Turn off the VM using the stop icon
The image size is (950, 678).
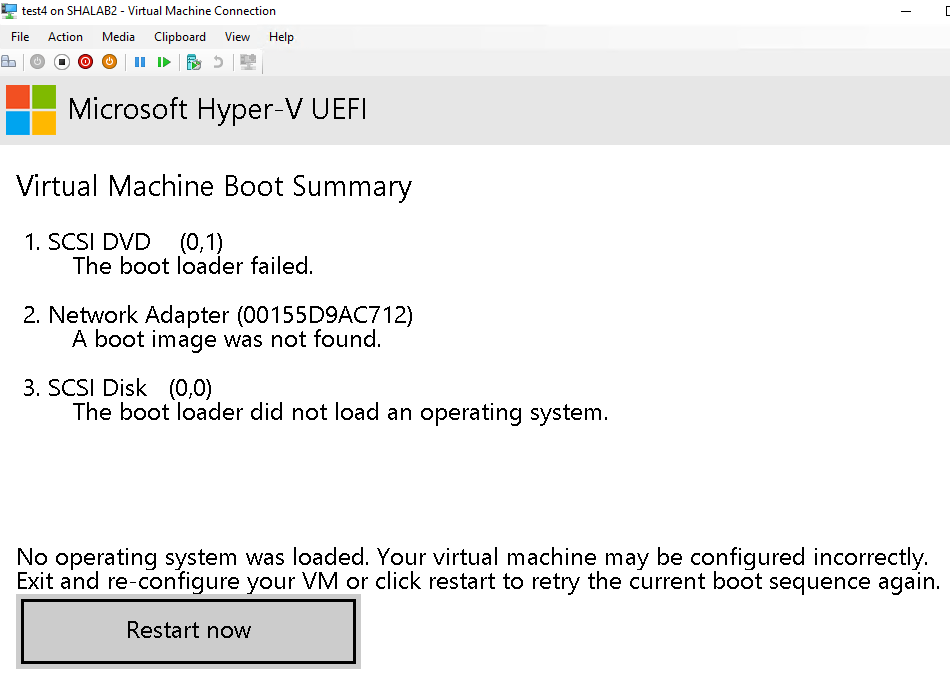pos(62,62)
